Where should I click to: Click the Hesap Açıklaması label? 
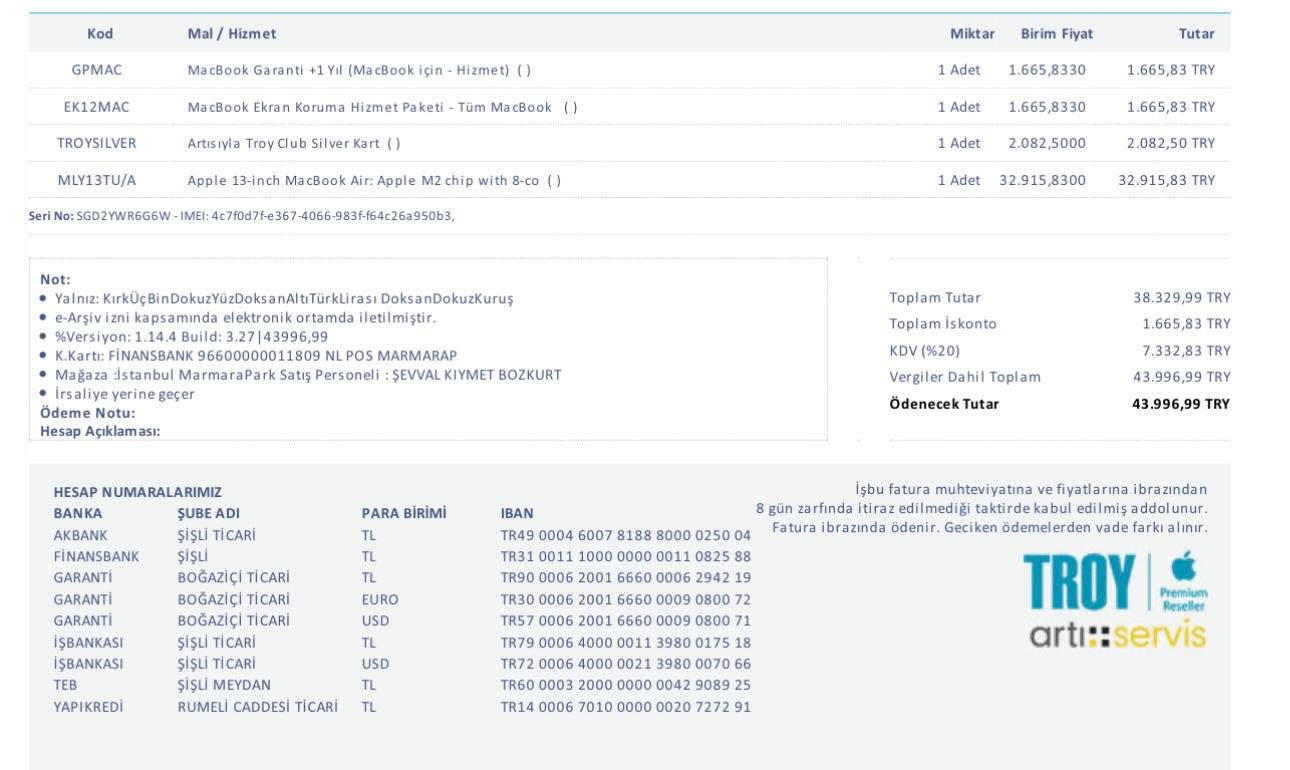tap(100, 431)
